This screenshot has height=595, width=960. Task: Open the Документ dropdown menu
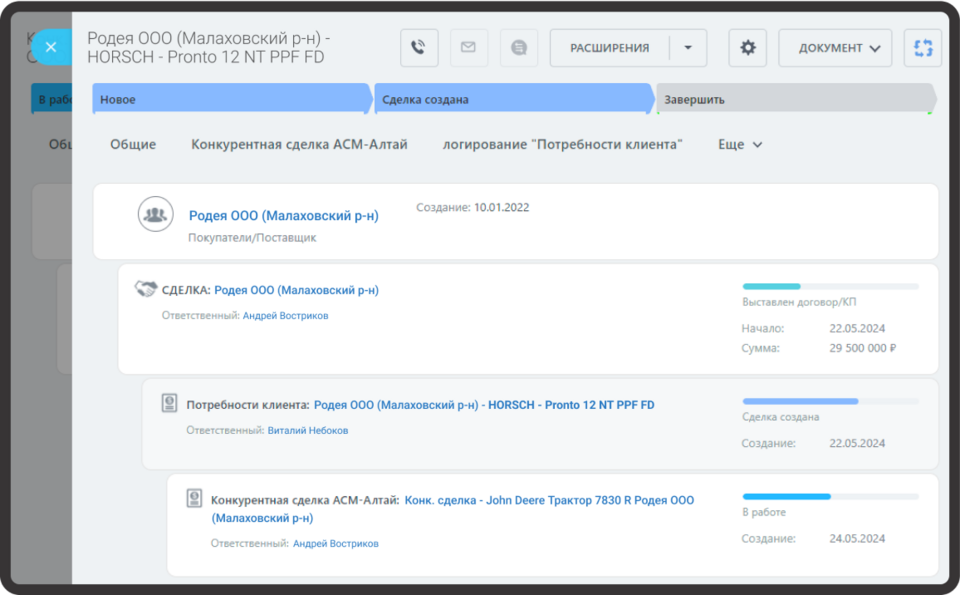835,48
